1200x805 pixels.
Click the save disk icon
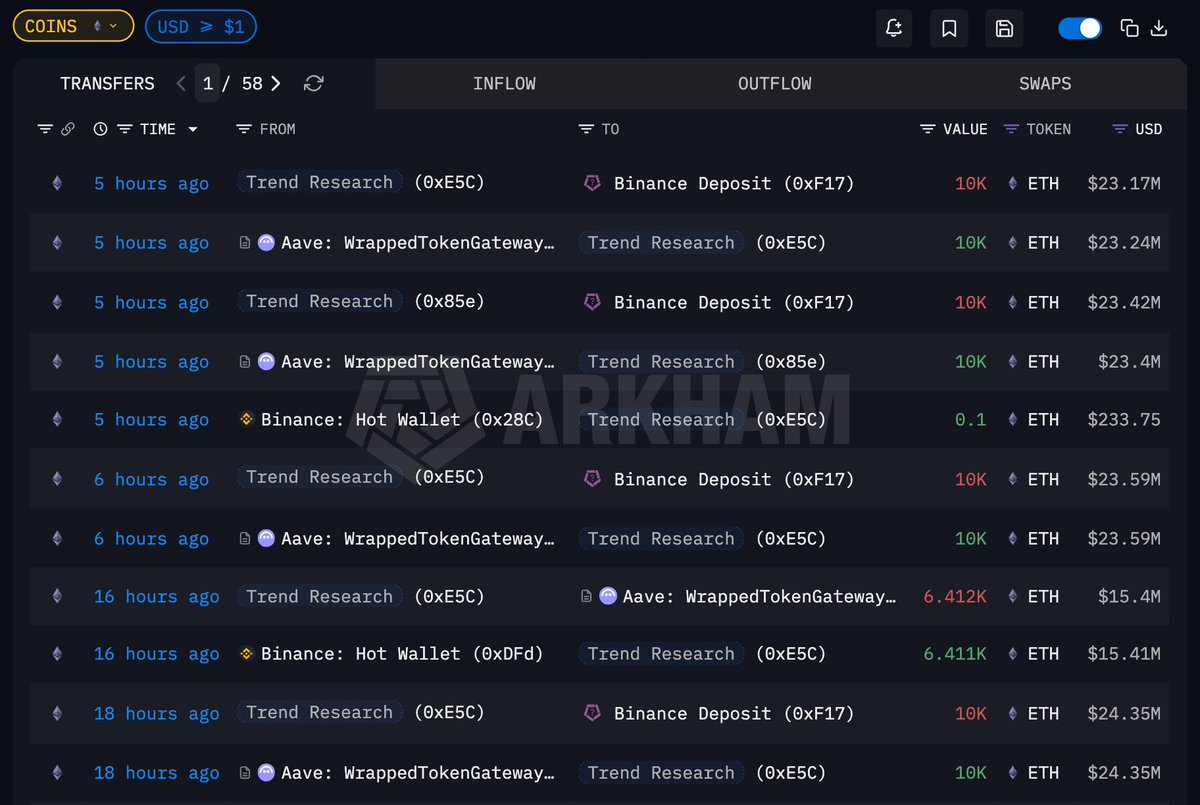pos(1004,28)
